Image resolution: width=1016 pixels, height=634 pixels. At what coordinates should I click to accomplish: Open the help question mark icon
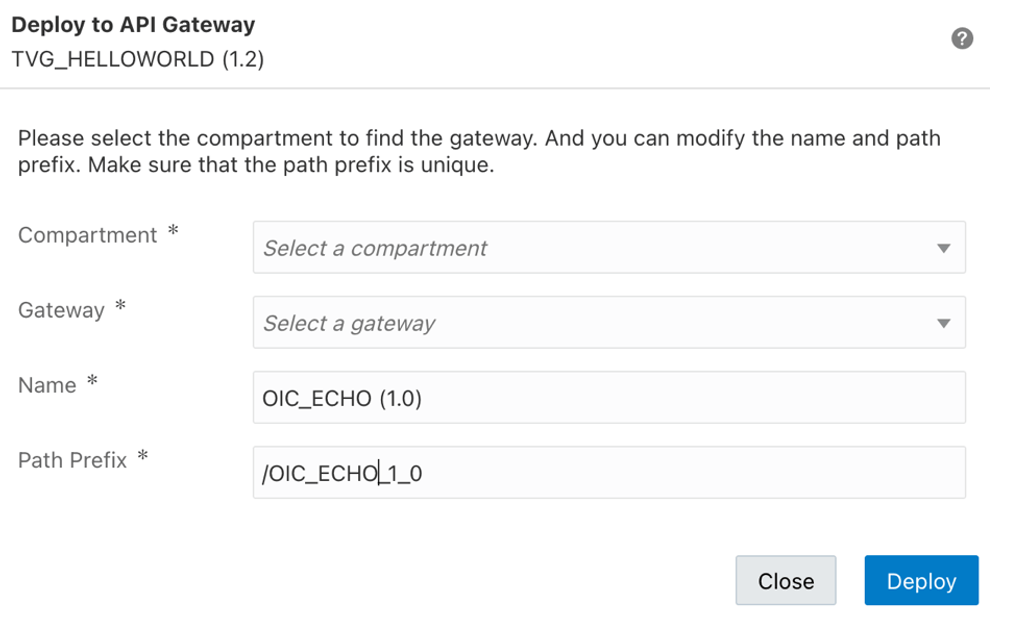pos(962,39)
